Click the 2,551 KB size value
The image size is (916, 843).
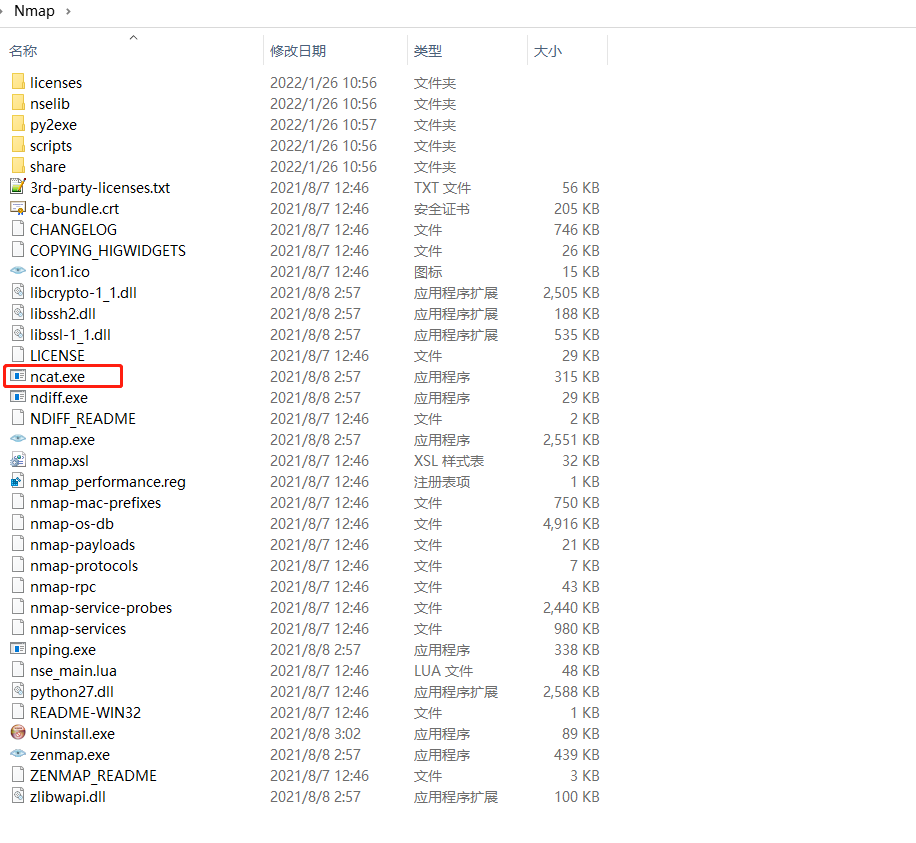click(x=571, y=440)
